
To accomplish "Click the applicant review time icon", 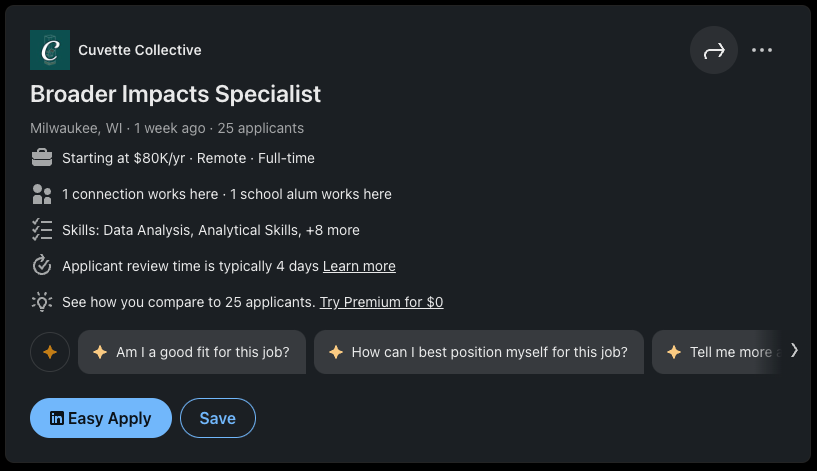I will 42,266.
